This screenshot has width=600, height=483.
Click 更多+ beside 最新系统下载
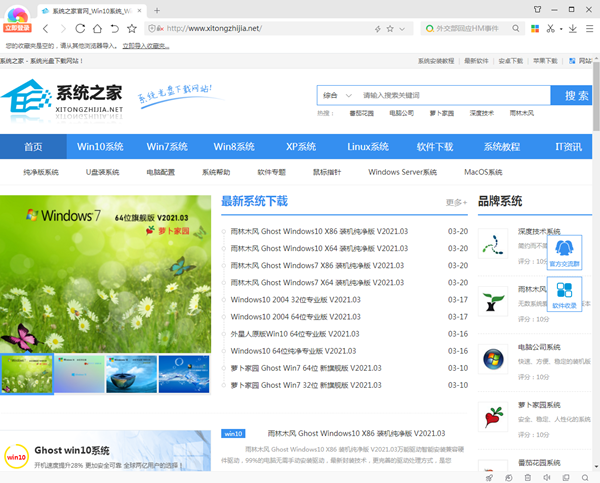click(x=457, y=202)
